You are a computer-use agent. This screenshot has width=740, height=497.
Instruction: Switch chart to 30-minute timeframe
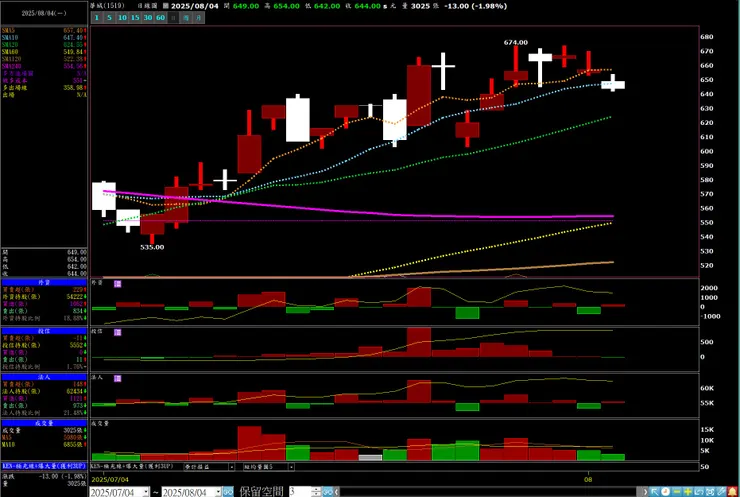click(x=148, y=18)
